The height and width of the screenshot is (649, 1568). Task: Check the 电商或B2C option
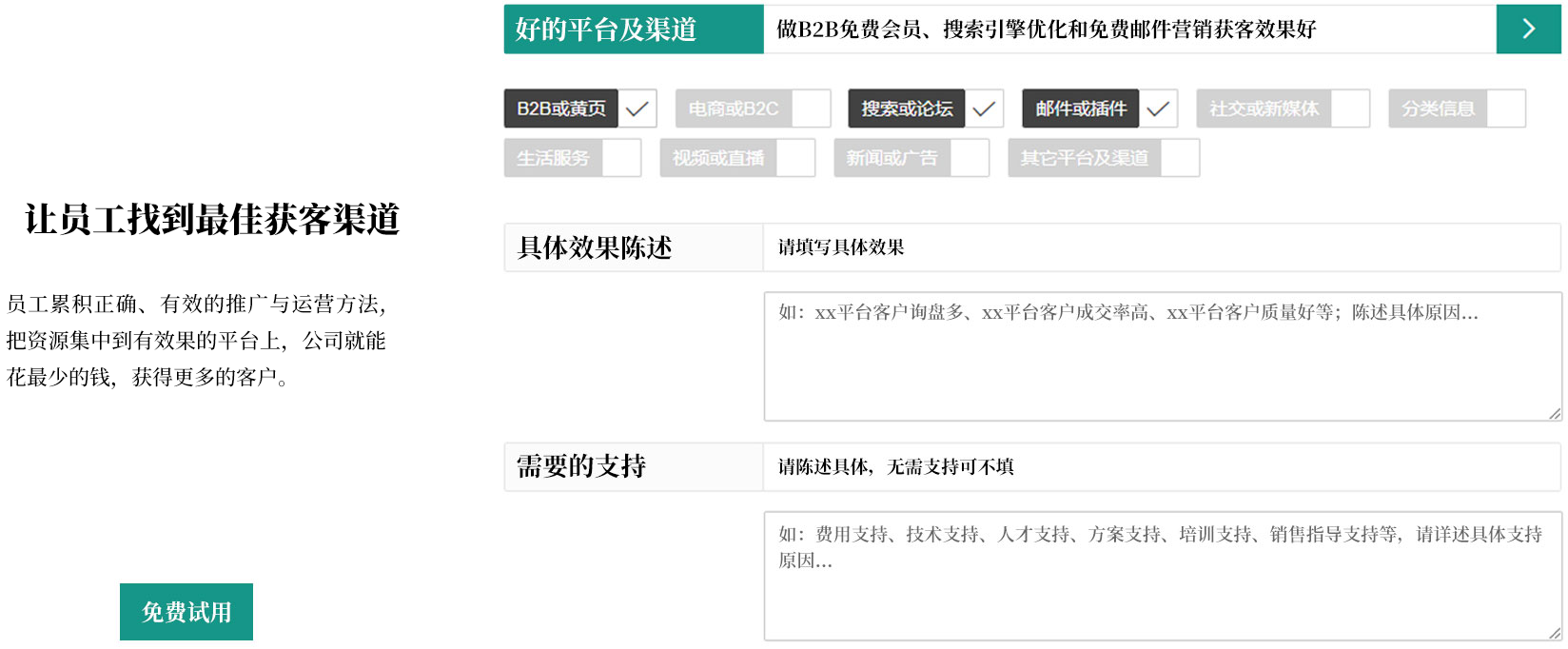point(811,108)
